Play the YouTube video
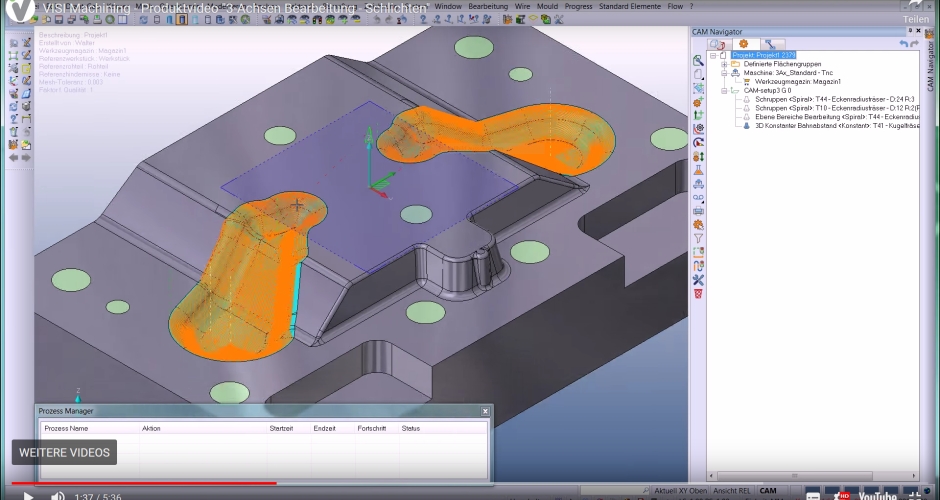 click(x=28, y=496)
